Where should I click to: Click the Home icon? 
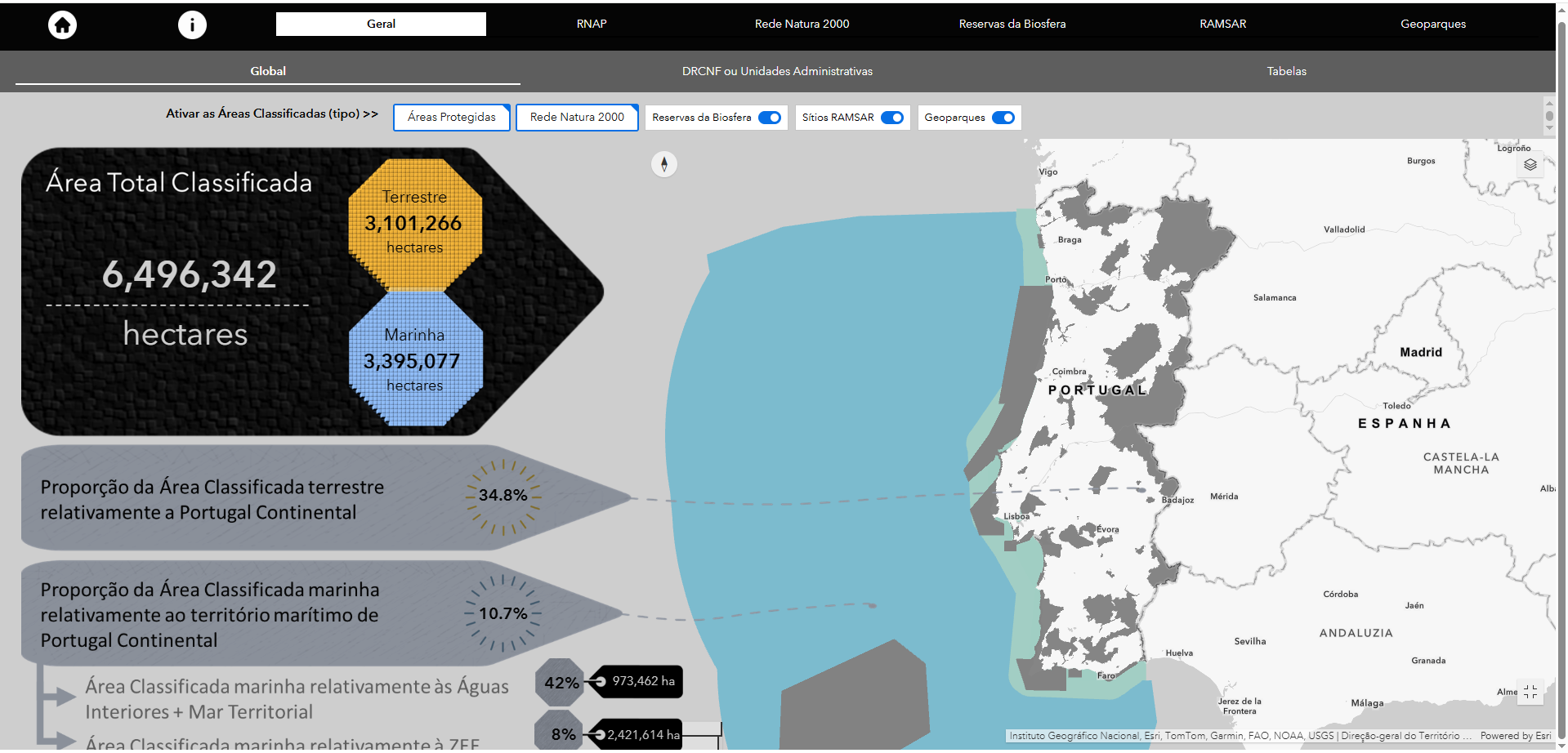62,25
